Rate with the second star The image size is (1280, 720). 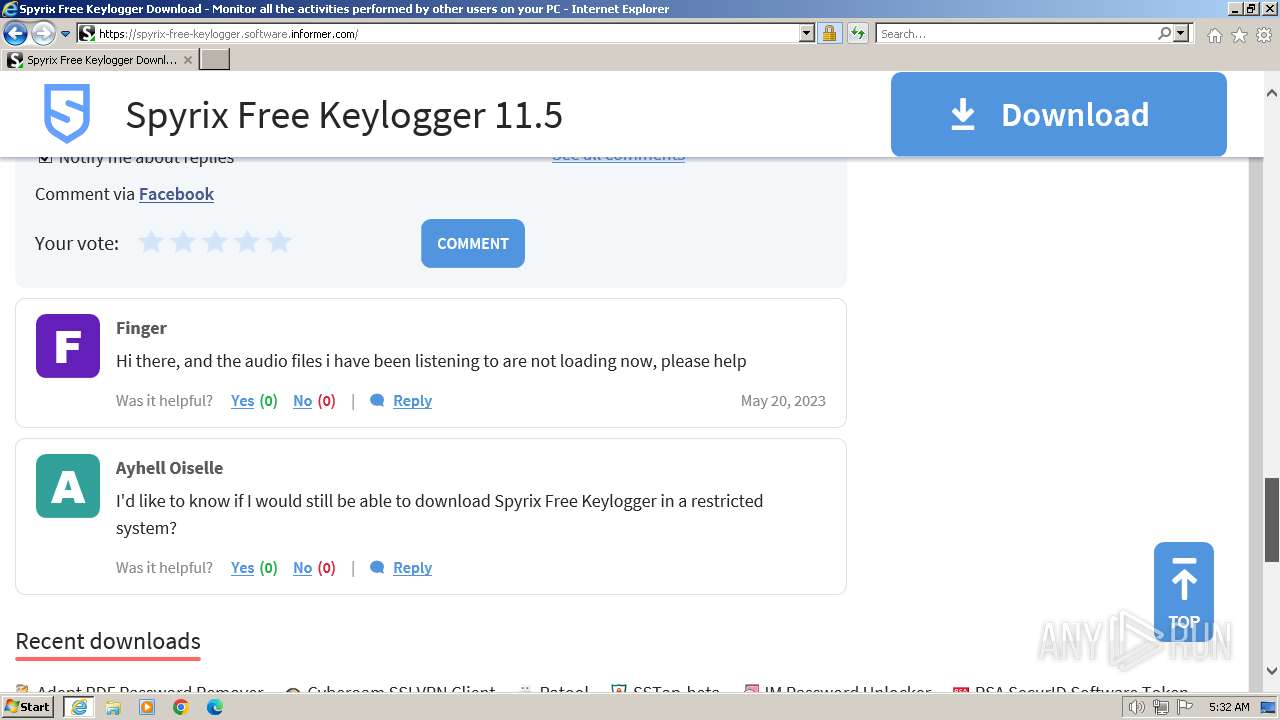183,242
